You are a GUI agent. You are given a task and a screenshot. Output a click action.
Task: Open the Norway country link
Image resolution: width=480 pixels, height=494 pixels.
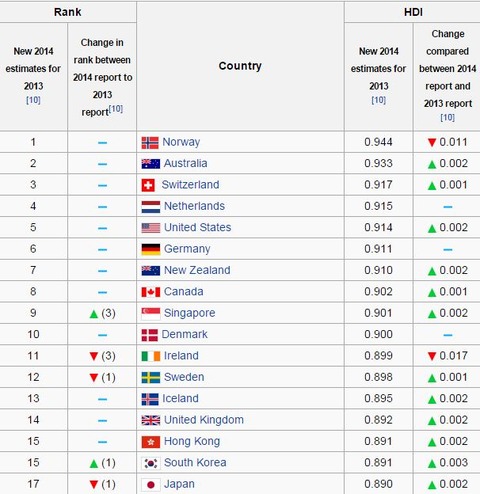(181, 142)
